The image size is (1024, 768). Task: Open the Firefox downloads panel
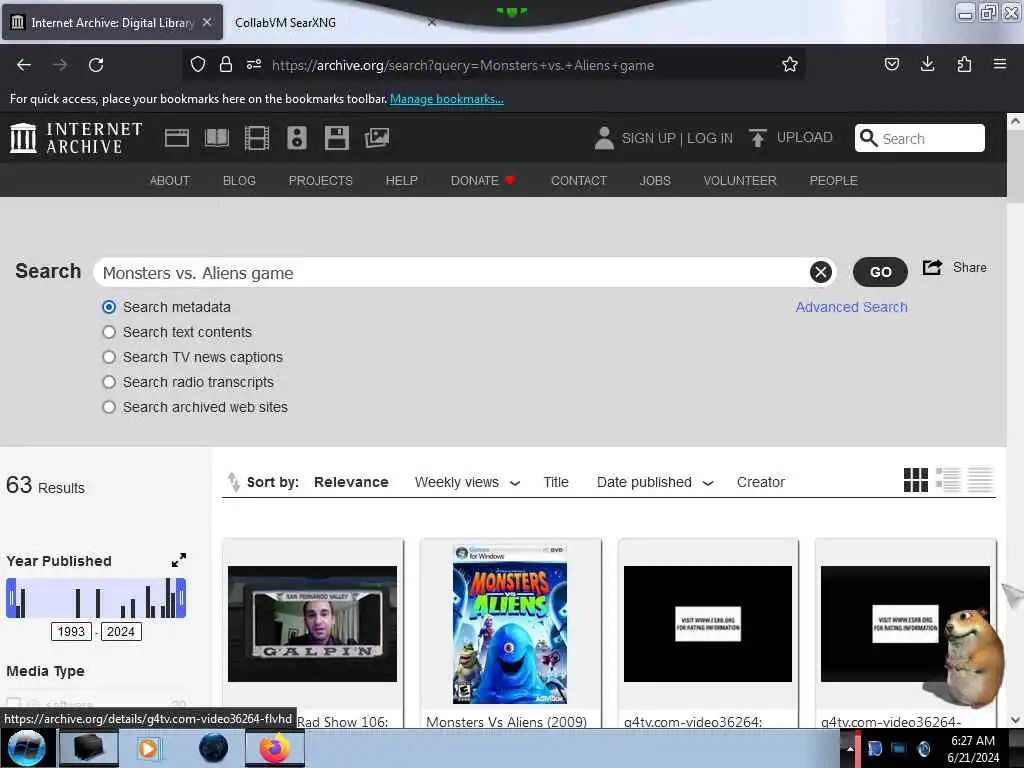(x=927, y=64)
